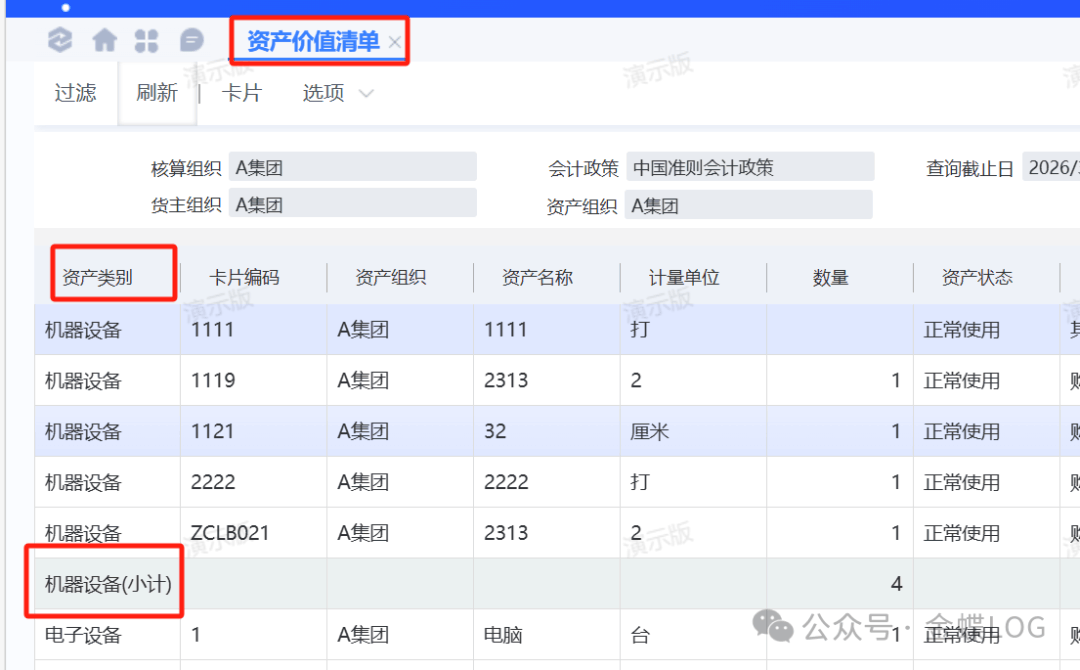
Task: Refresh the list with 刷新
Action: pos(157,93)
